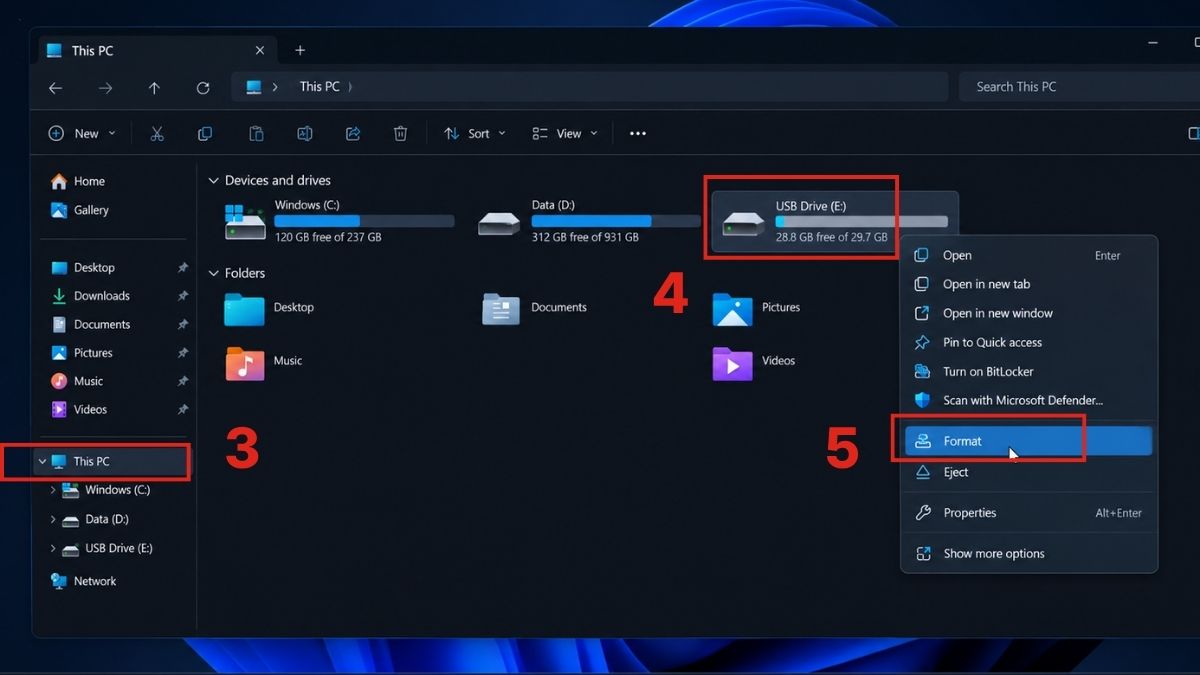Image resolution: width=1200 pixels, height=675 pixels.
Task: Click the address bar chevron after This PC
Action: [351, 87]
